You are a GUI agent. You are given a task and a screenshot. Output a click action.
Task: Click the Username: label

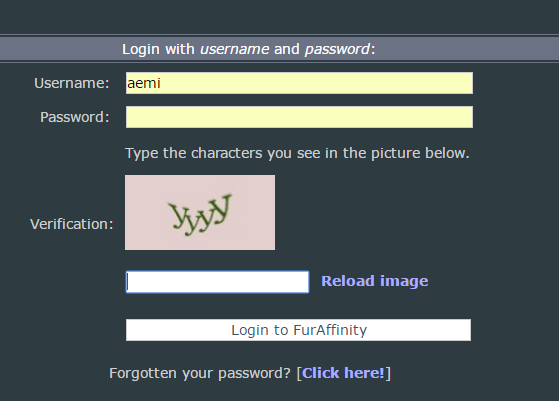pyautogui.click(x=72, y=83)
